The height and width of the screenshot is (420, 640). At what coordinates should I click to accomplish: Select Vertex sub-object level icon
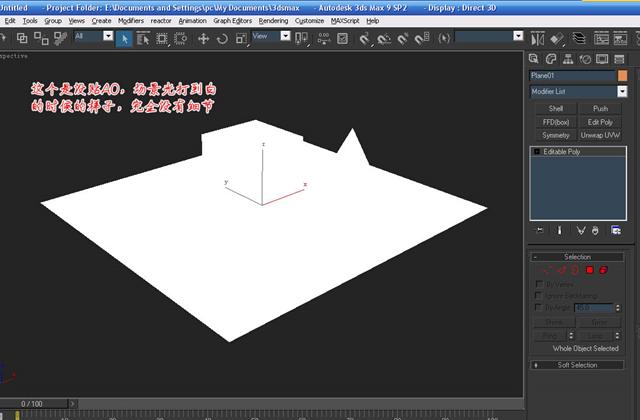click(547, 270)
